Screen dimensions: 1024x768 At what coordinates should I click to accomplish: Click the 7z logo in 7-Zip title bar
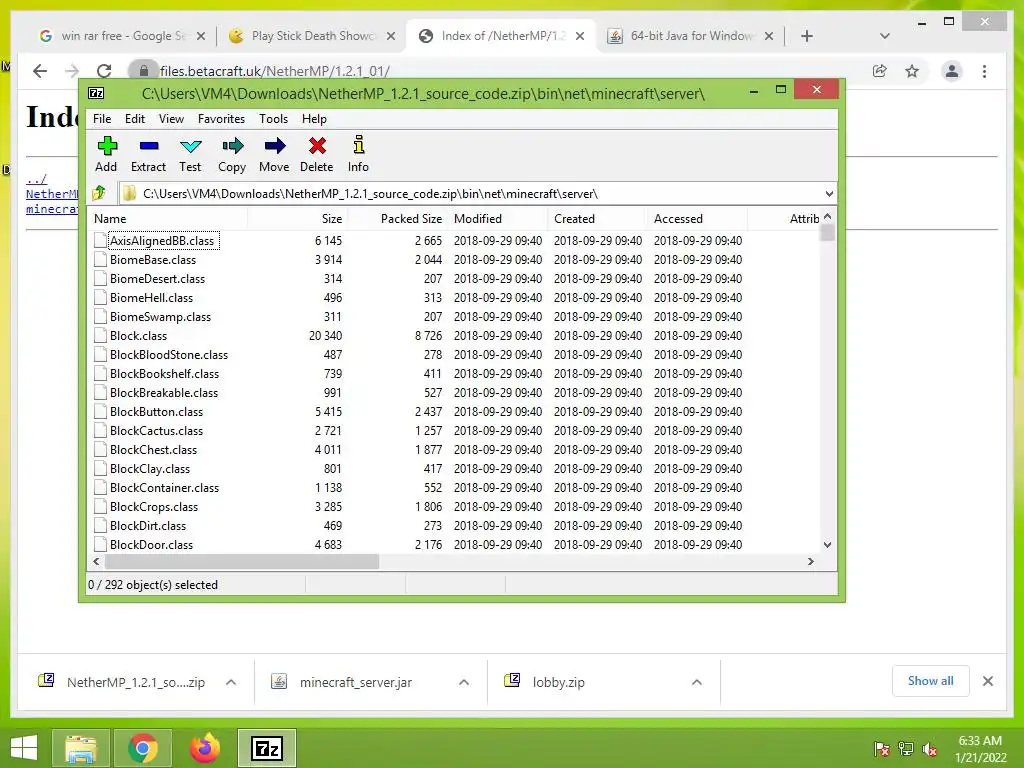click(96, 93)
